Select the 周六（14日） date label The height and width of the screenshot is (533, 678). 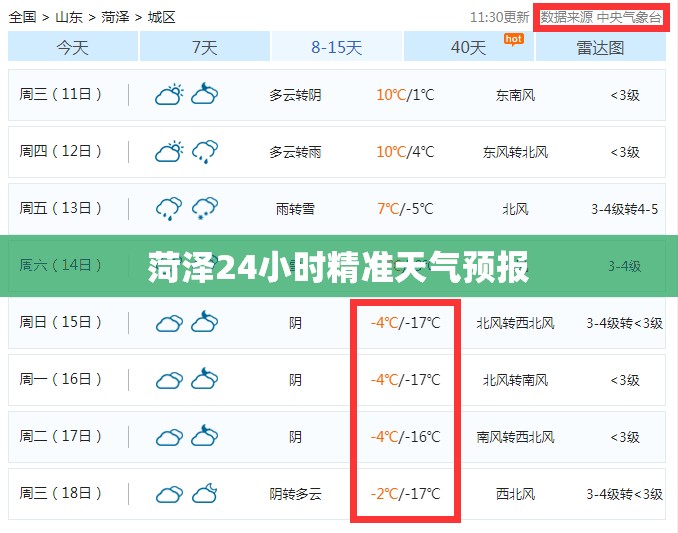60,265
